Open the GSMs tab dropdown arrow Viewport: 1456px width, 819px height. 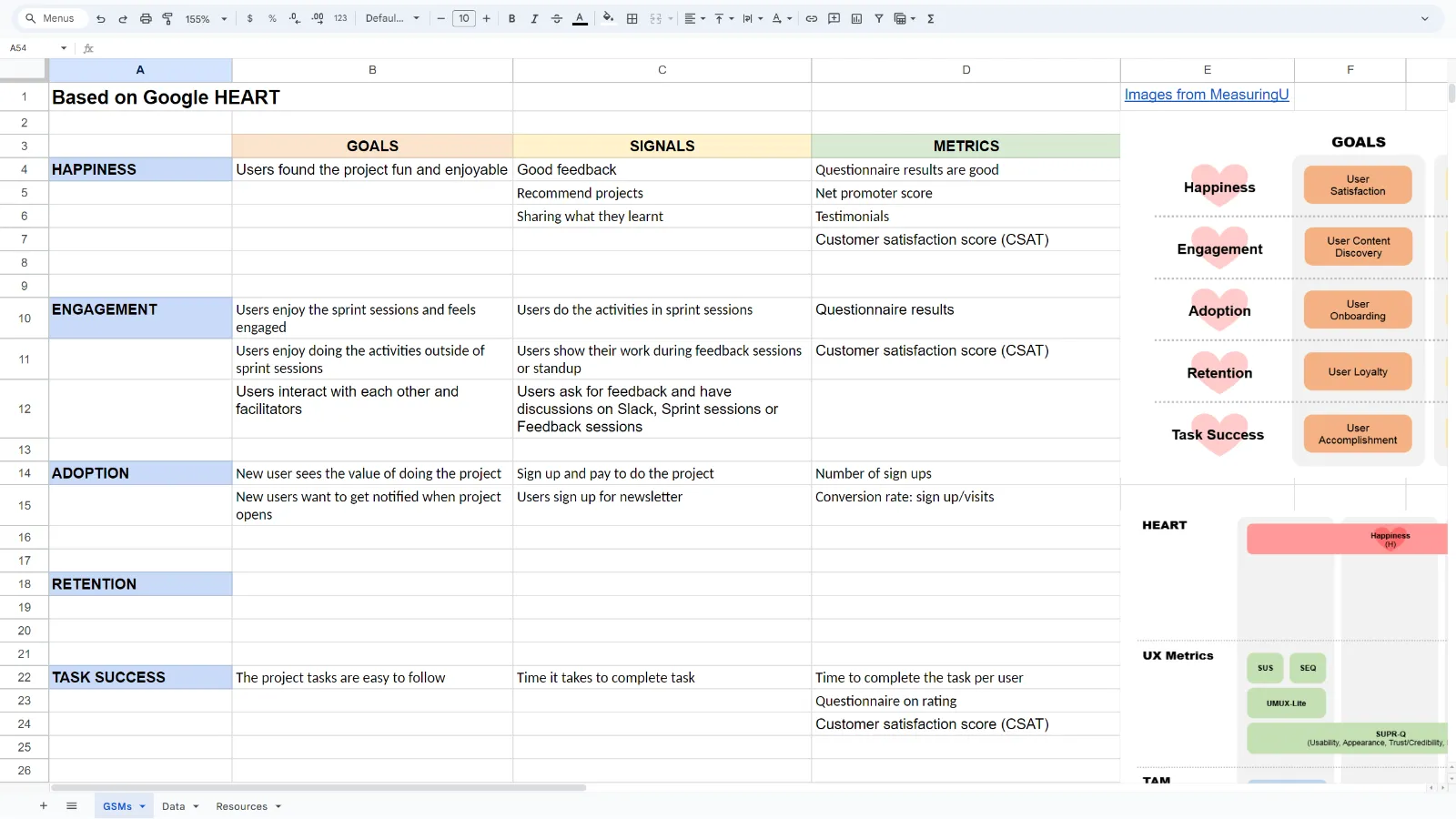tap(143, 806)
